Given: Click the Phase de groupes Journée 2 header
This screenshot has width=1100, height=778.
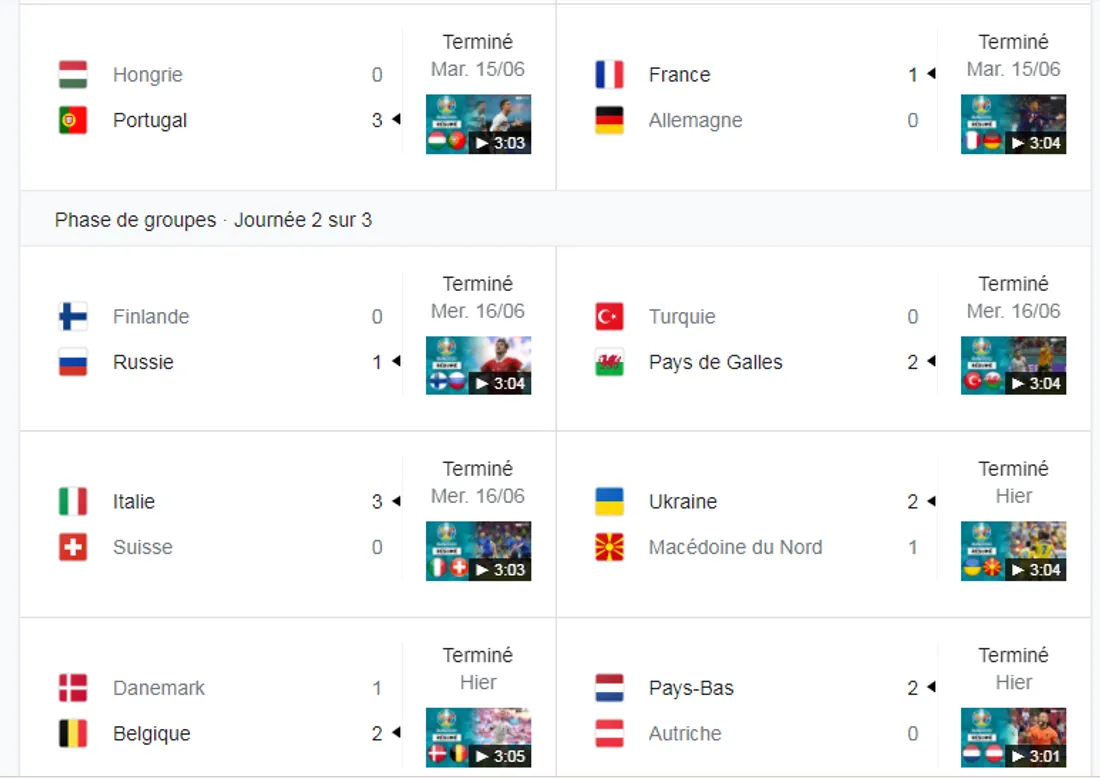Looking at the screenshot, I should click(213, 220).
